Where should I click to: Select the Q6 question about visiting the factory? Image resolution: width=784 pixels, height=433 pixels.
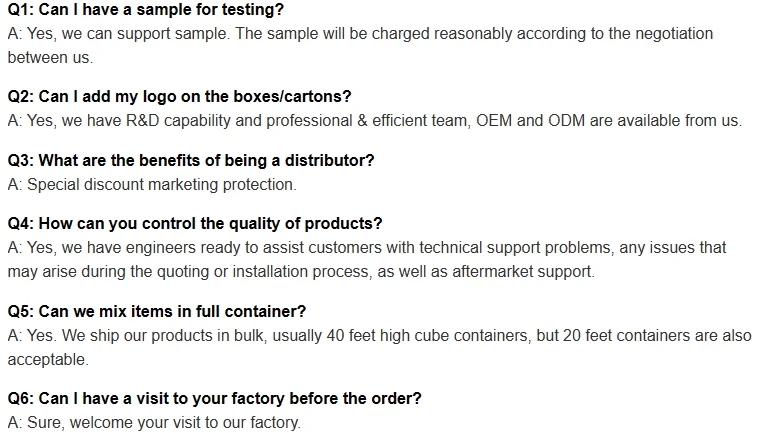click(x=215, y=398)
